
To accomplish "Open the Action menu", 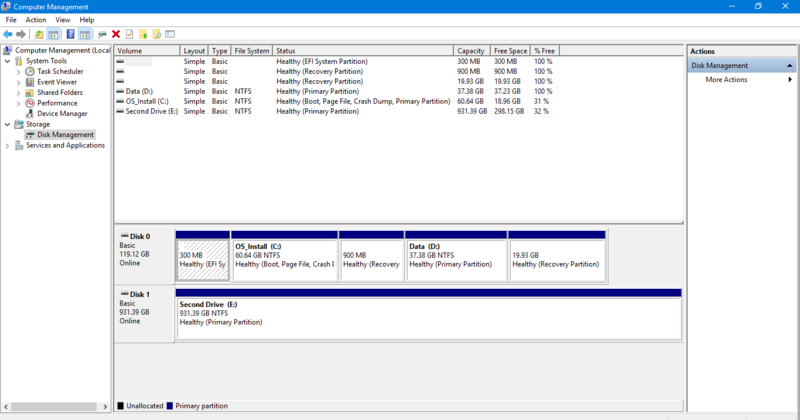I will click(x=36, y=20).
